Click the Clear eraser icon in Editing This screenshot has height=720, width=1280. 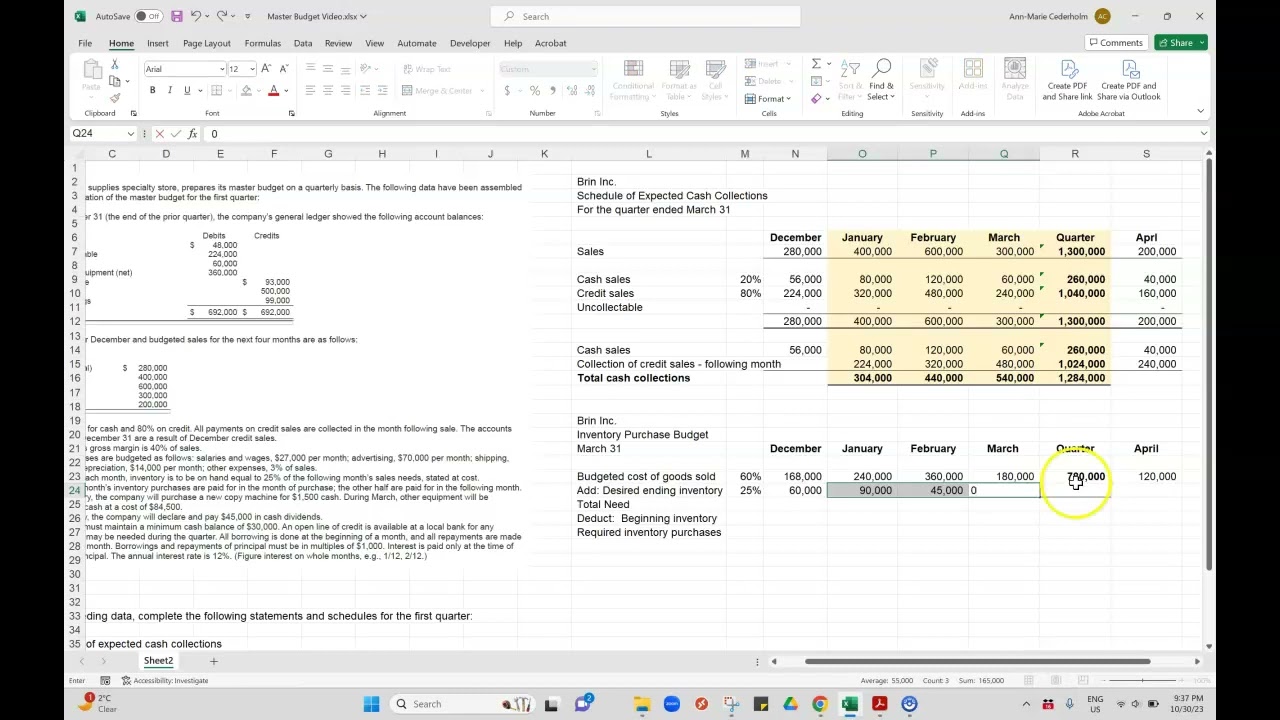tap(816, 98)
